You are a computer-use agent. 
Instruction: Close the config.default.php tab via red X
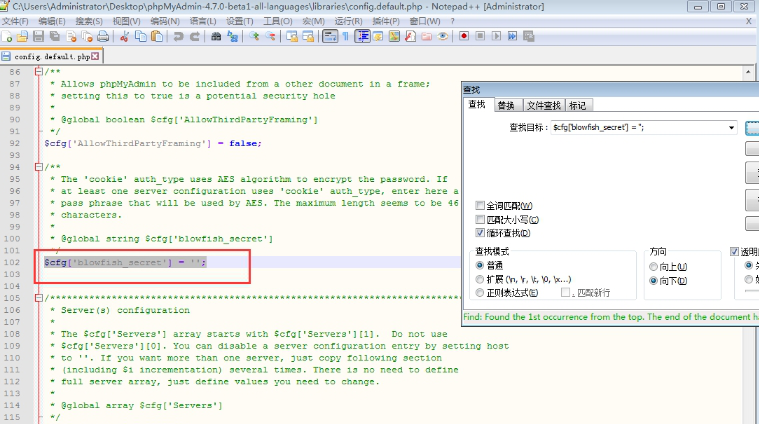click(95, 56)
